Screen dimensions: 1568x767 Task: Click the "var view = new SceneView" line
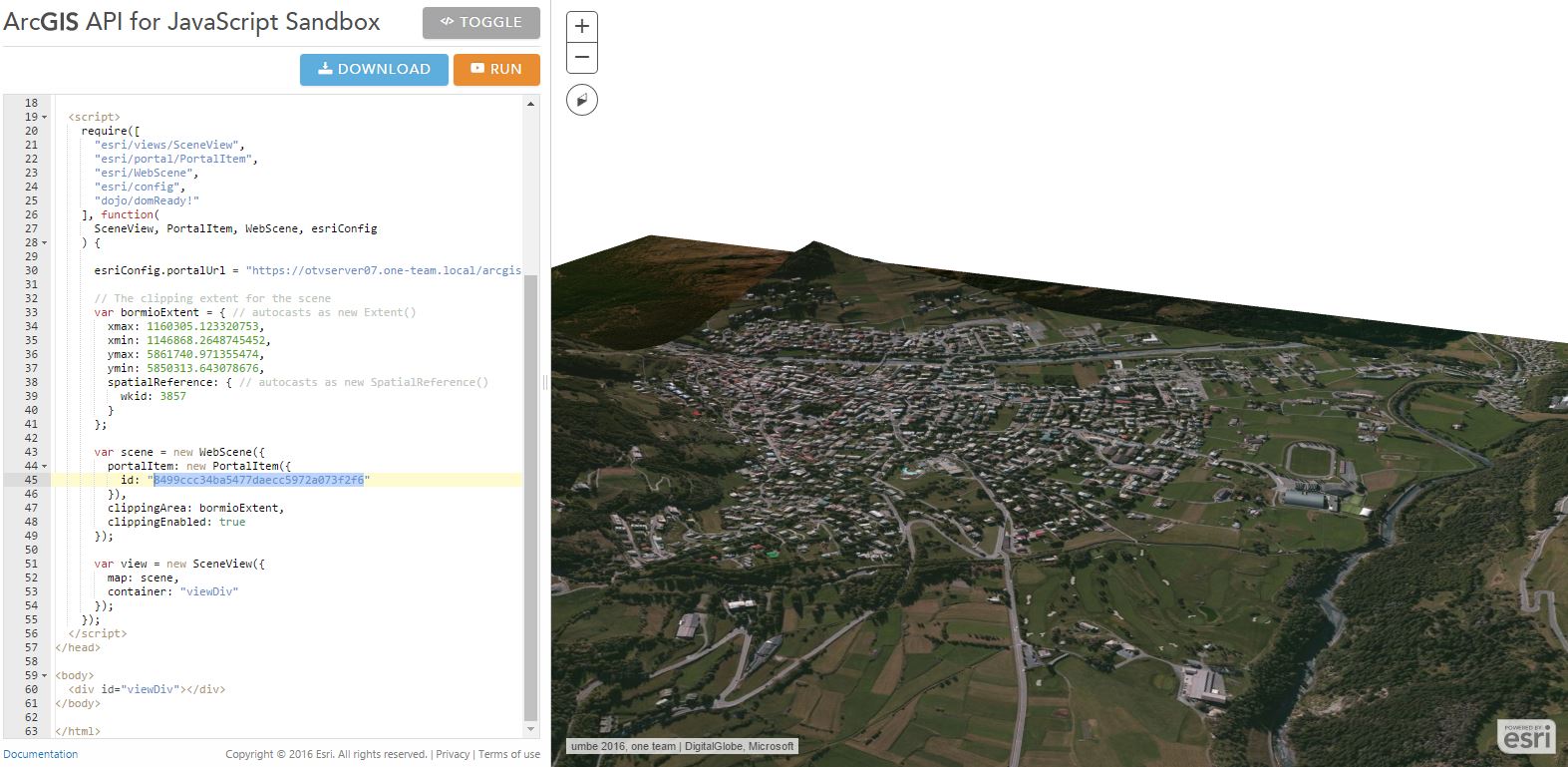click(x=179, y=564)
